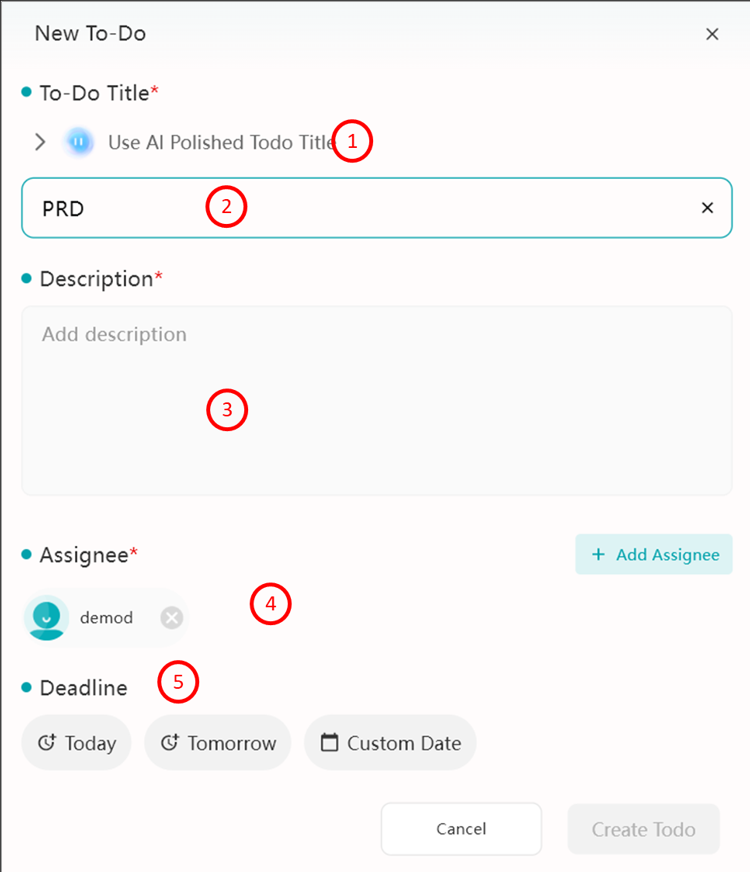Expand the AI Polished Todo Title chevron

pos(40,142)
